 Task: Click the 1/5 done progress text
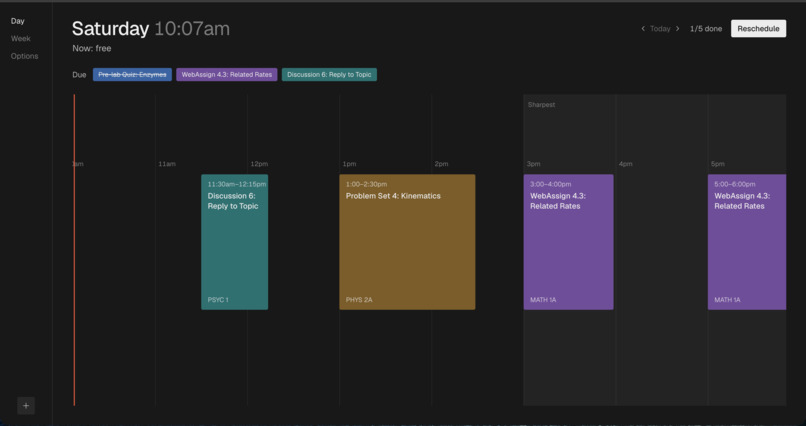(x=706, y=29)
